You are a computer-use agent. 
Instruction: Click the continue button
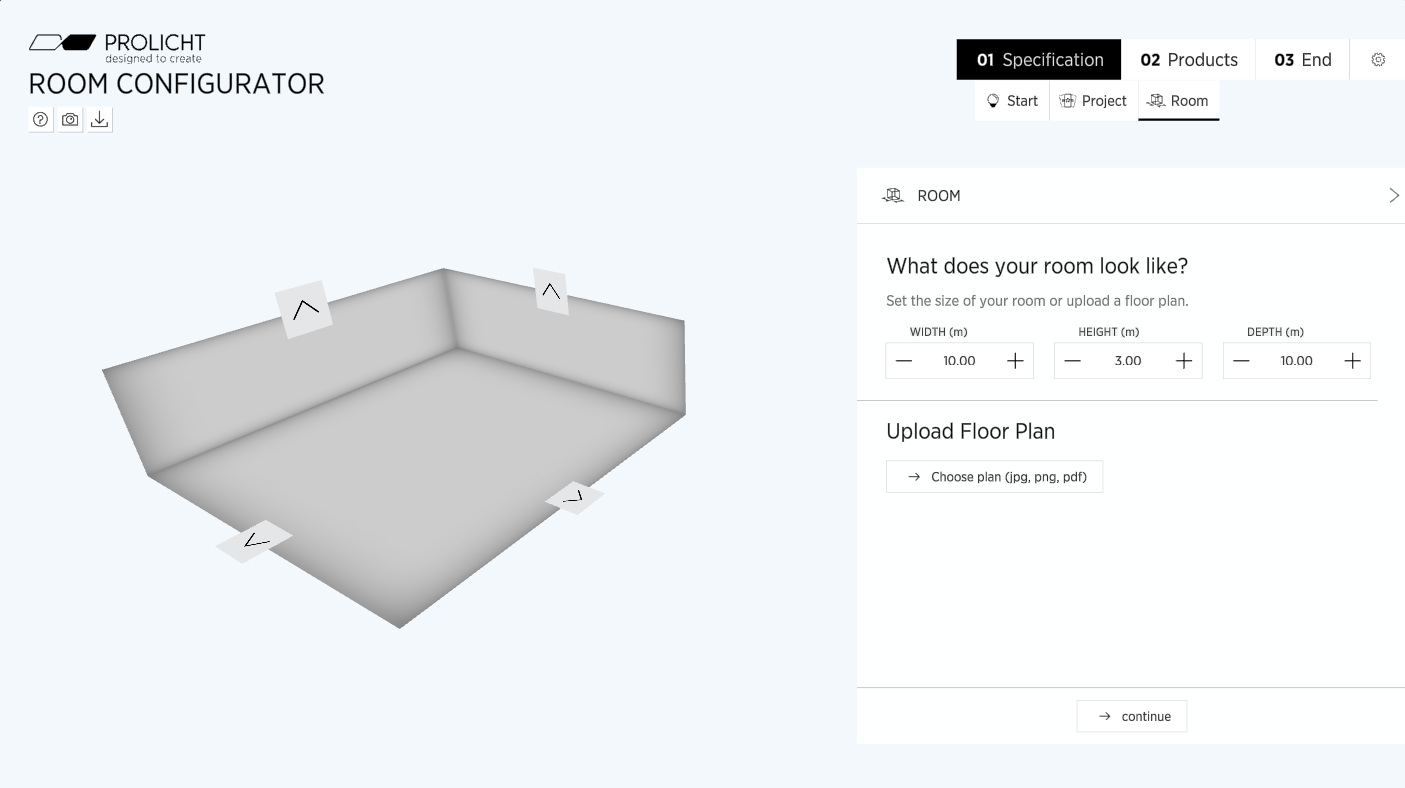pyautogui.click(x=1132, y=716)
